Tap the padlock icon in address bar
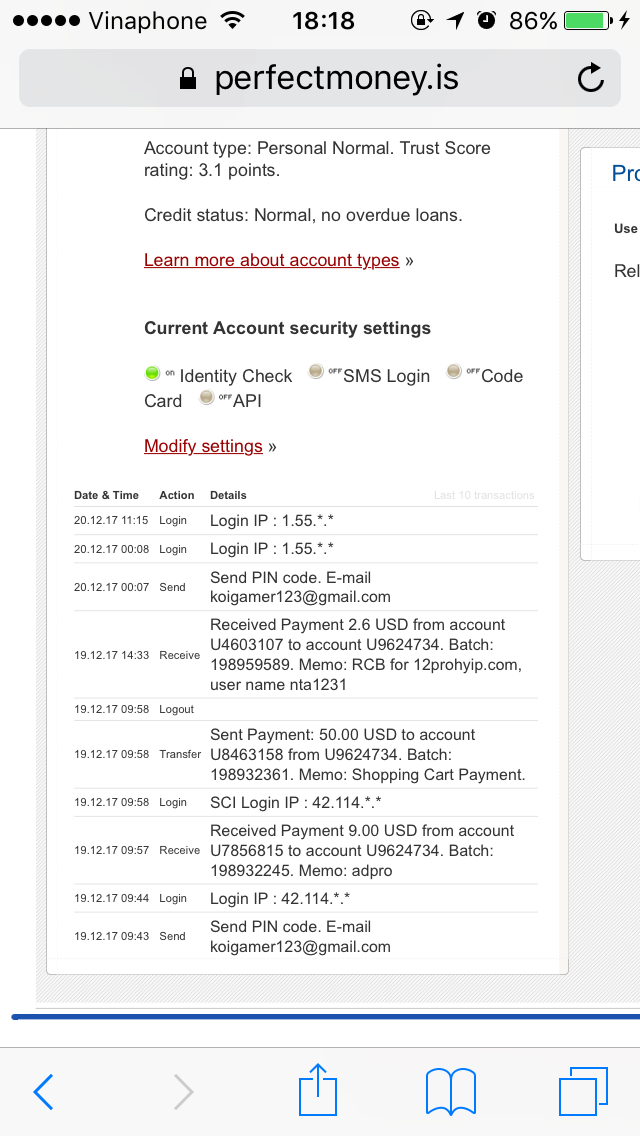640x1136 pixels. click(187, 79)
